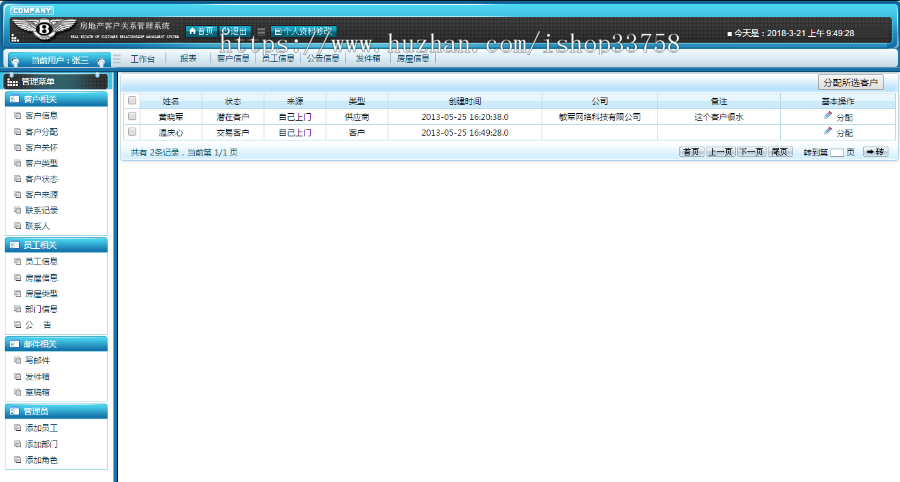The width and height of the screenshot is (900, 482).
Task: Open the 客户信息 top menu item
Action: coord(233,59)
